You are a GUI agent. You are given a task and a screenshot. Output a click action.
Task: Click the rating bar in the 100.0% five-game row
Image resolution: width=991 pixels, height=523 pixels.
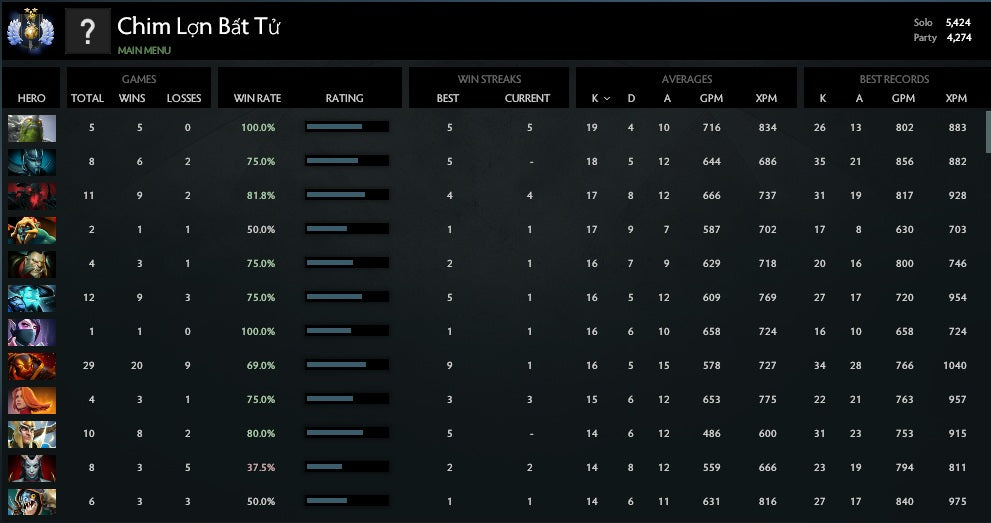[x=346, y=127]
